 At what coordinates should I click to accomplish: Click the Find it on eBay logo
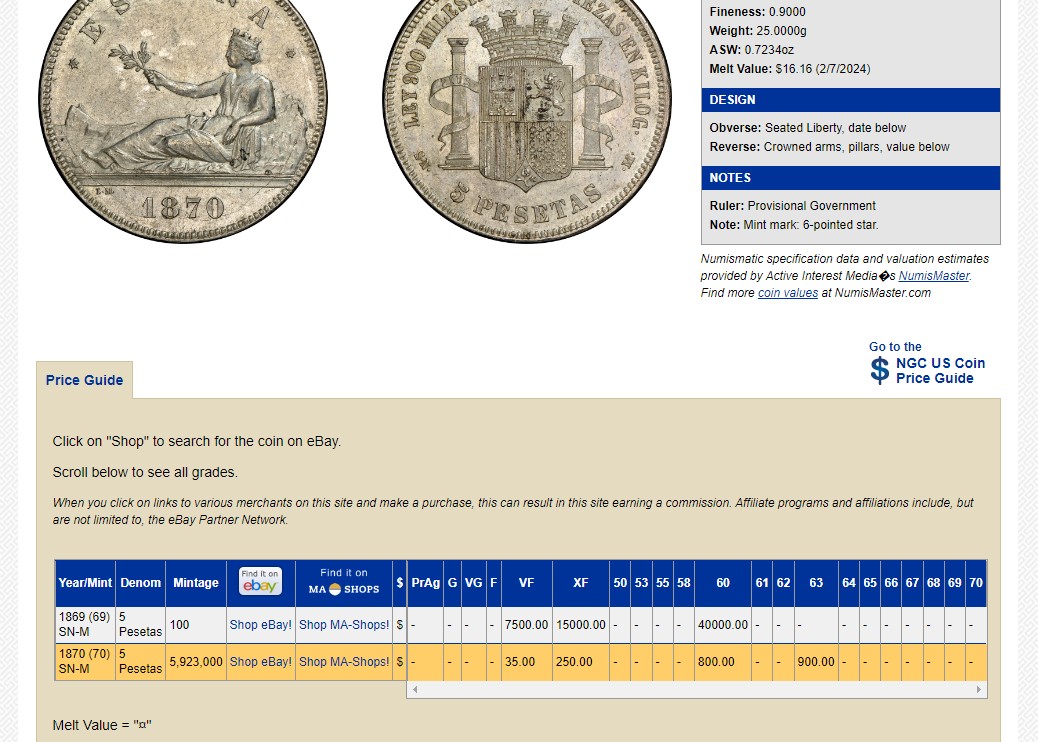(260, 582)
